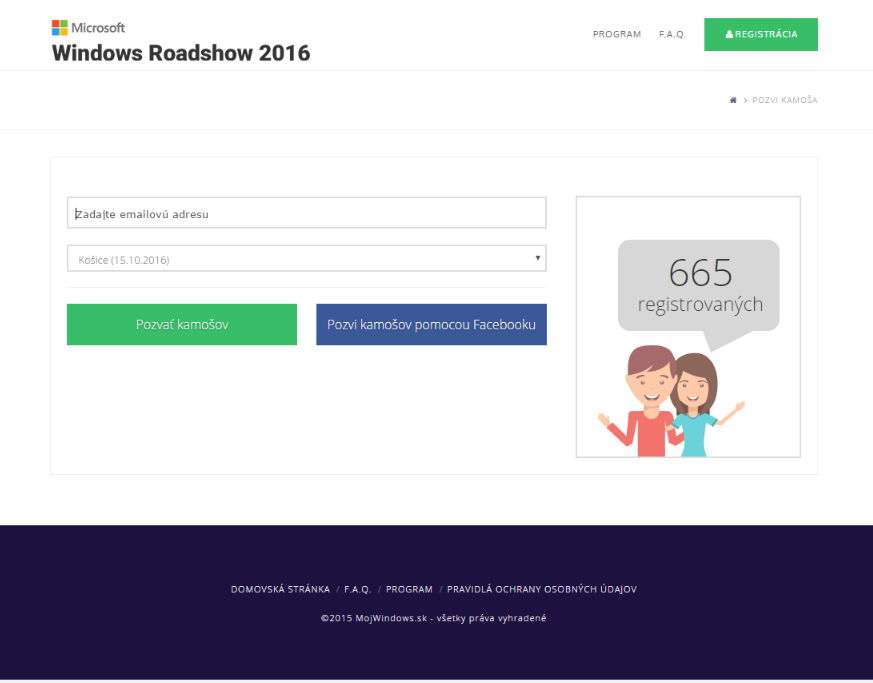This screenshot has height=683, width=873.
Task: Click the POZVI KAMOŠA breadcrumb text
Action: [x=784, y=100]
